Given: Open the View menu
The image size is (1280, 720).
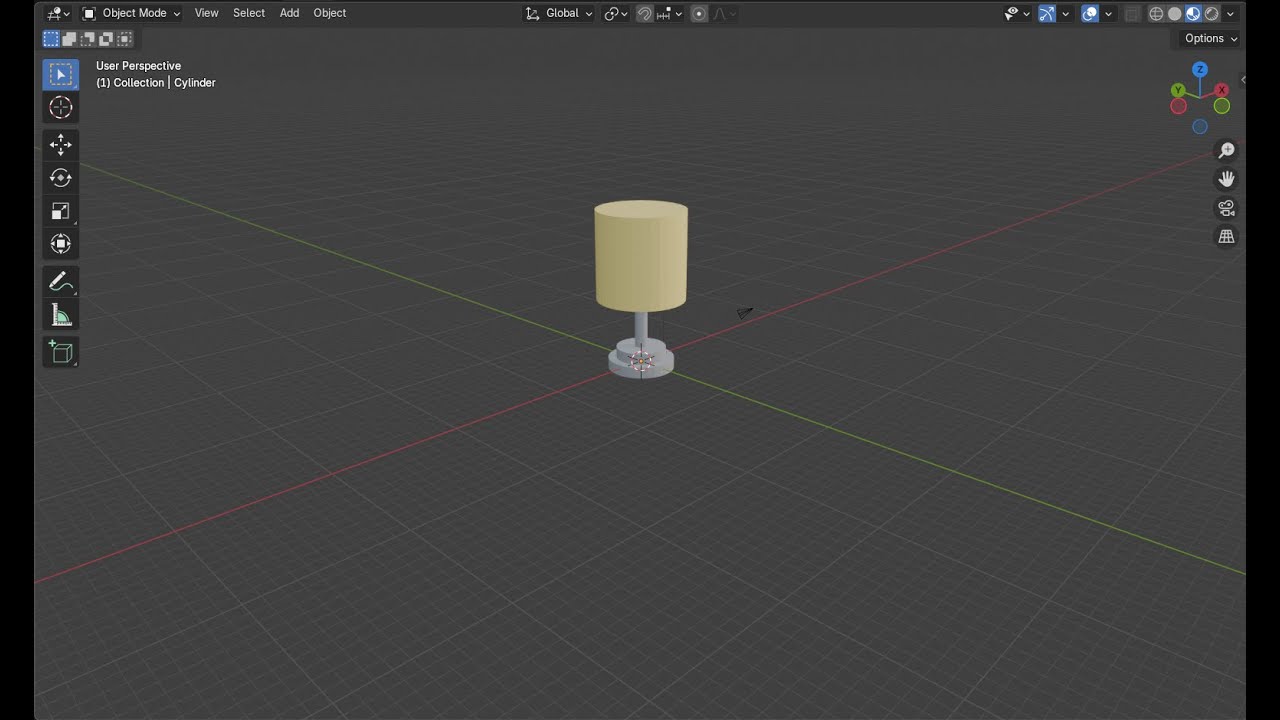Looking at the screenshot, I should 207,13.
